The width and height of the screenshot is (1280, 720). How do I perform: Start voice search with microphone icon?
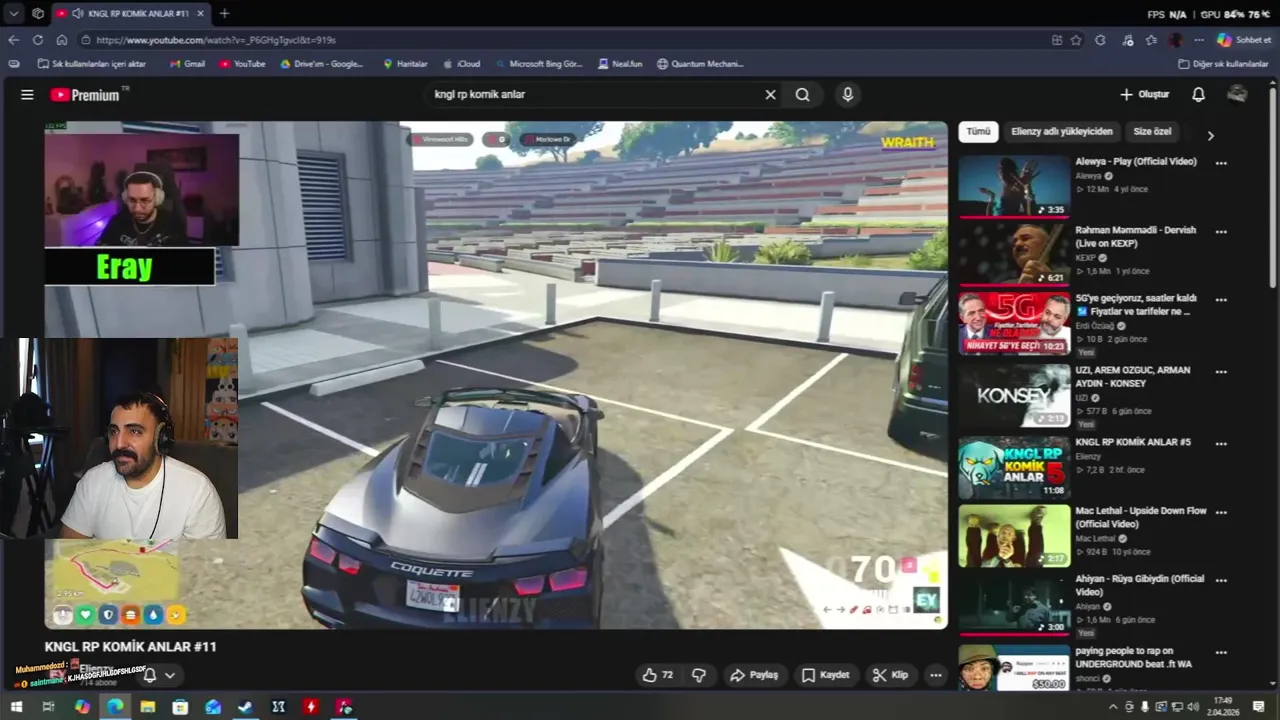click(848, 95)
